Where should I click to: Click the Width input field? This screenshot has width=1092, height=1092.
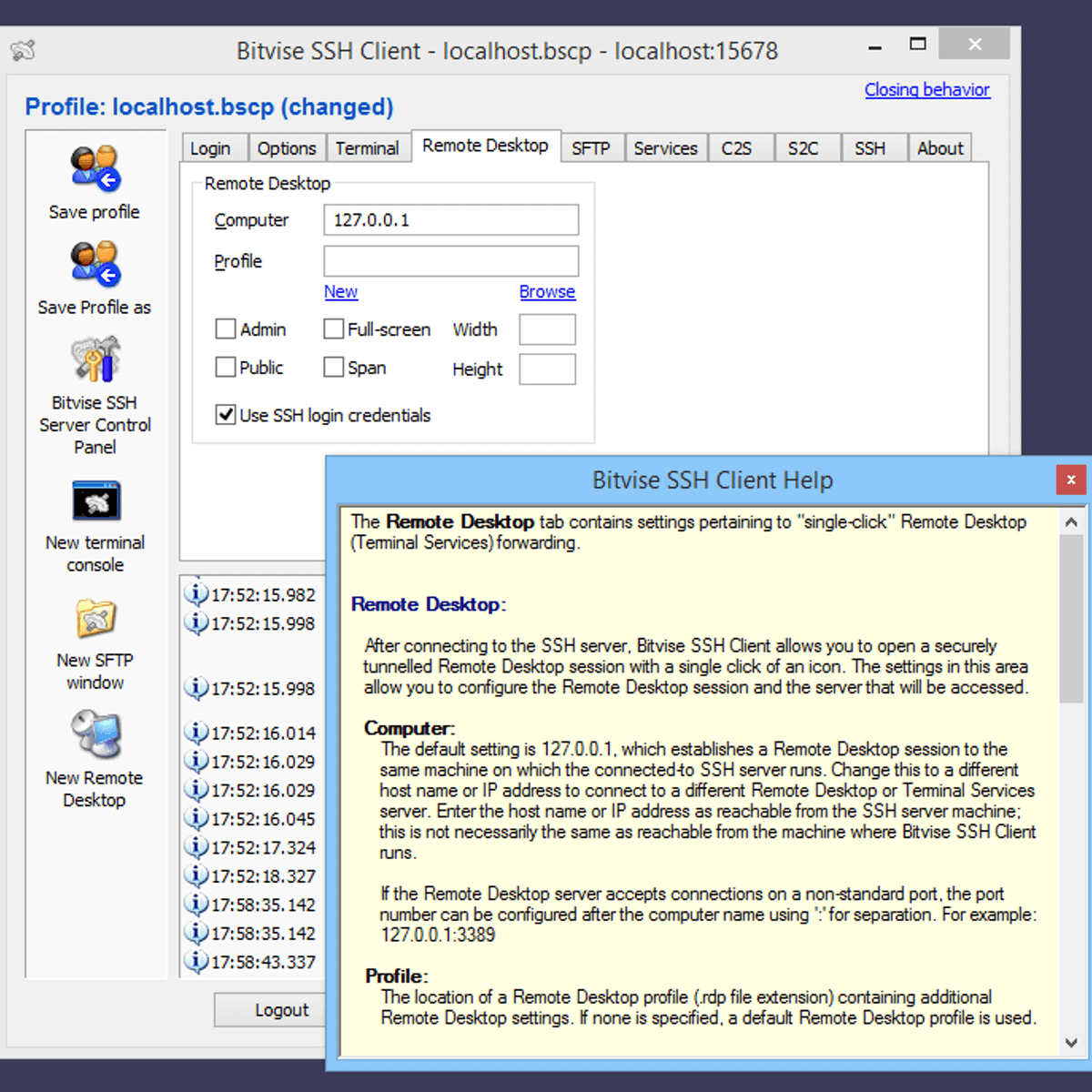tap(547, 329)
